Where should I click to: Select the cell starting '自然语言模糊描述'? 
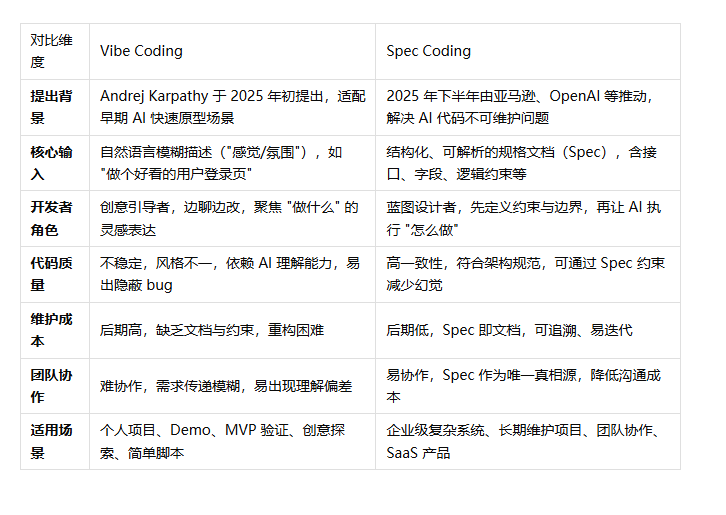(232, 163)
